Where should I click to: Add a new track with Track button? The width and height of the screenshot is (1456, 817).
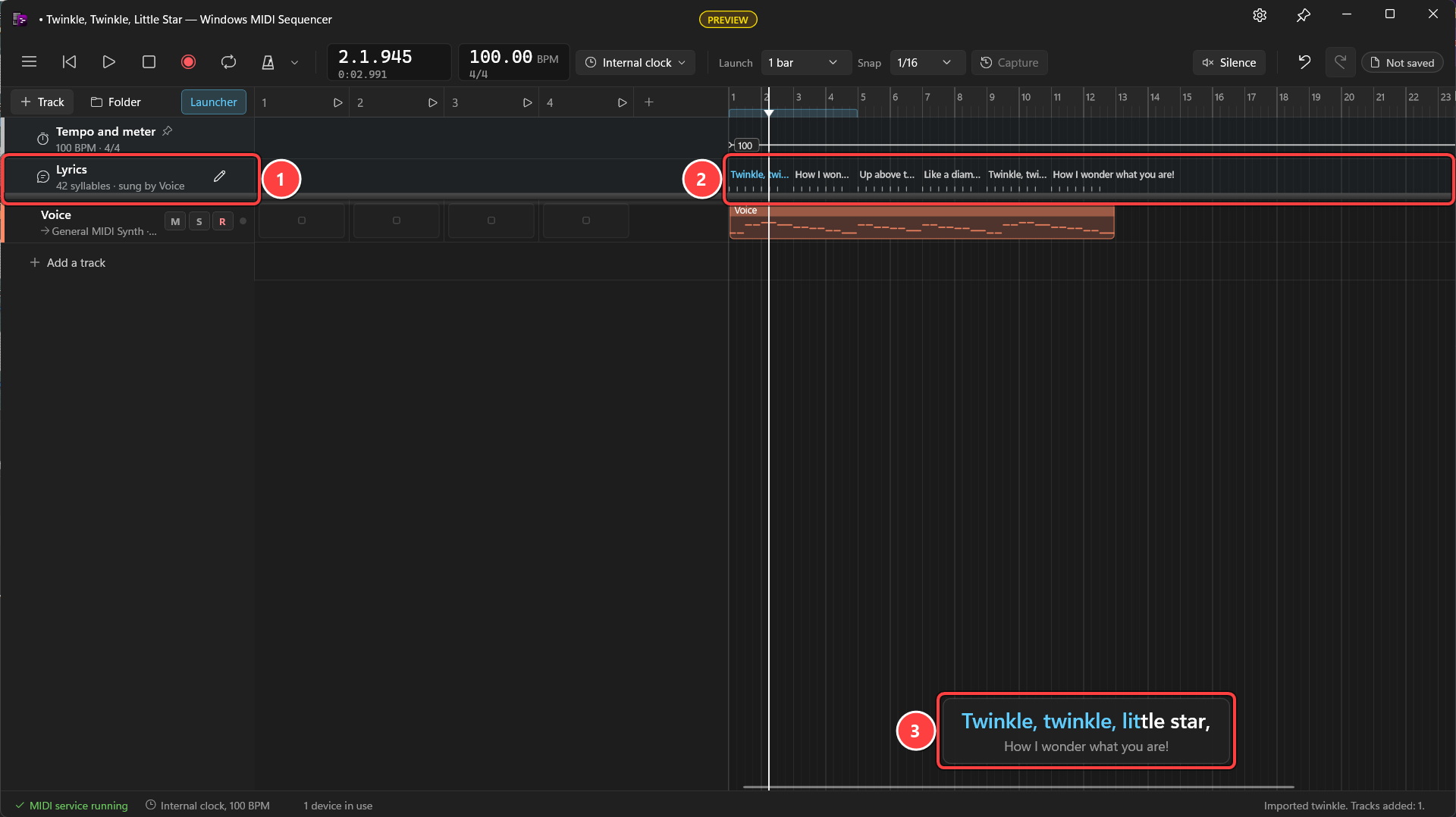(42, 102)
